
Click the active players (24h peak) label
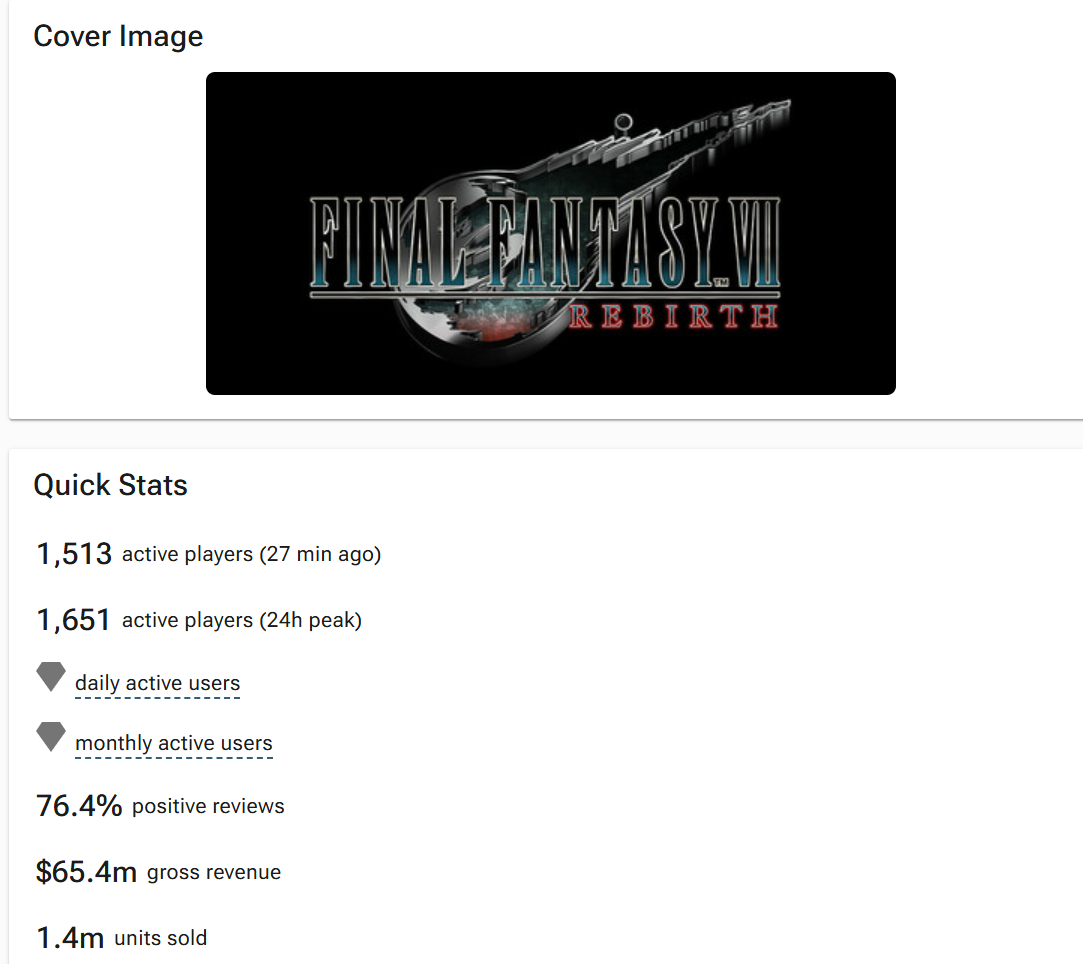(x=242, y=621)
